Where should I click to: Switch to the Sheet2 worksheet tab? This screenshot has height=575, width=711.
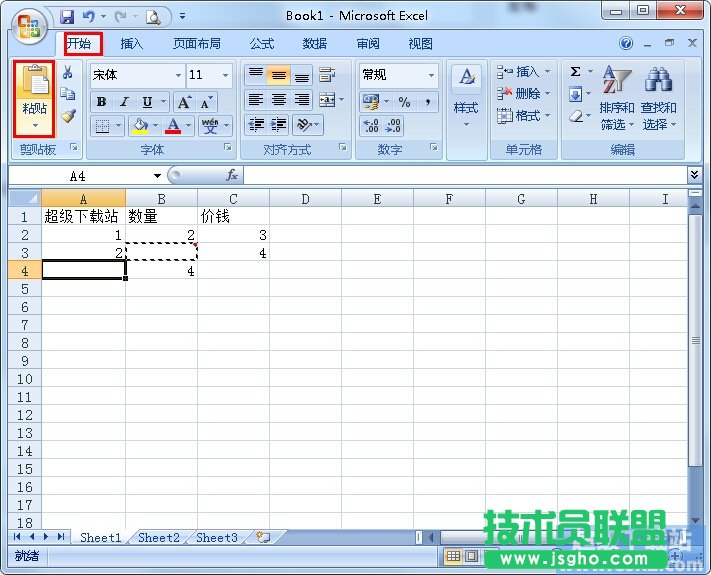(159, 537)
